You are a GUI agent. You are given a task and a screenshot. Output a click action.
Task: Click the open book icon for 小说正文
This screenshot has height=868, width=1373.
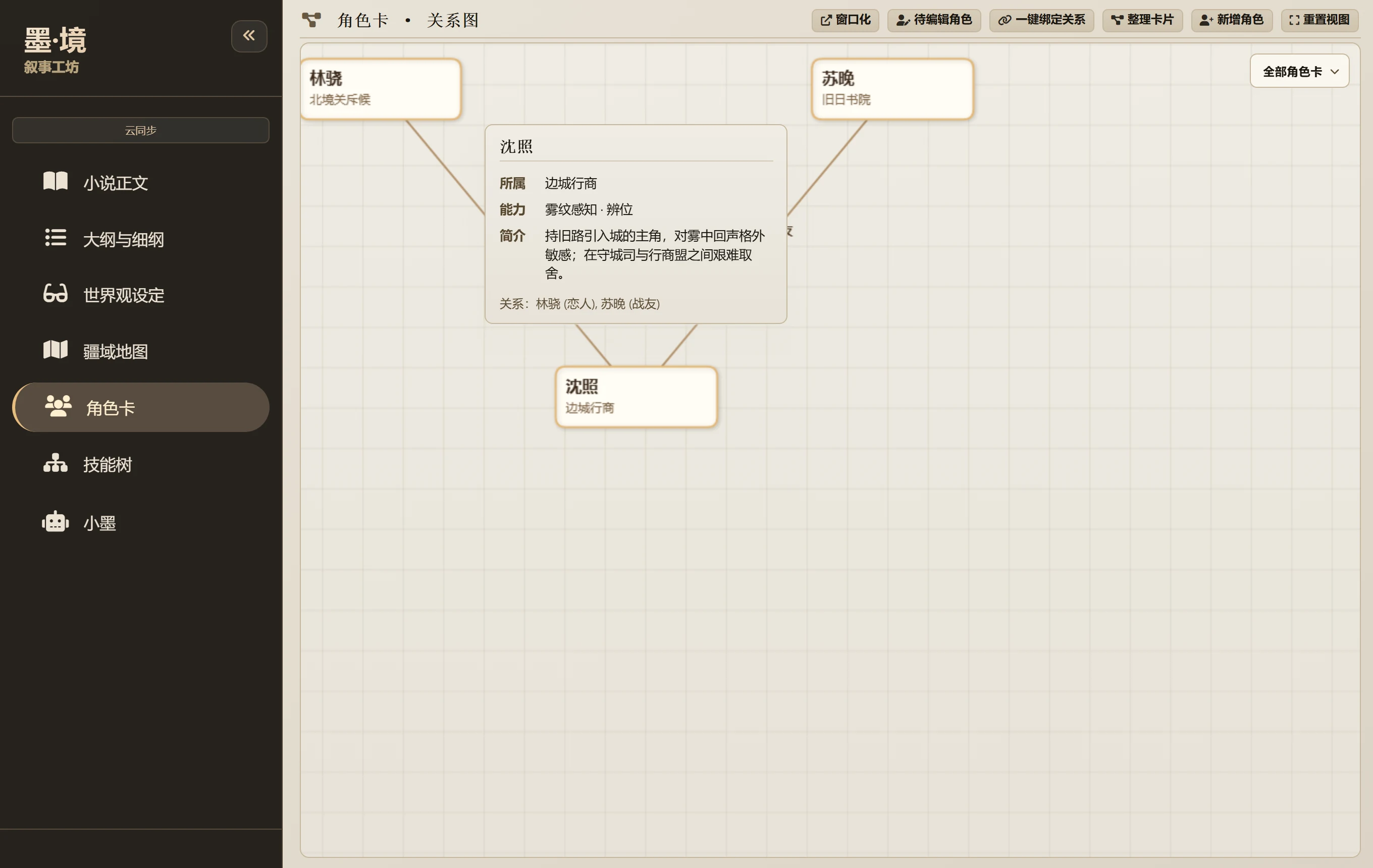pyautogui.click(x=56, y=182)
